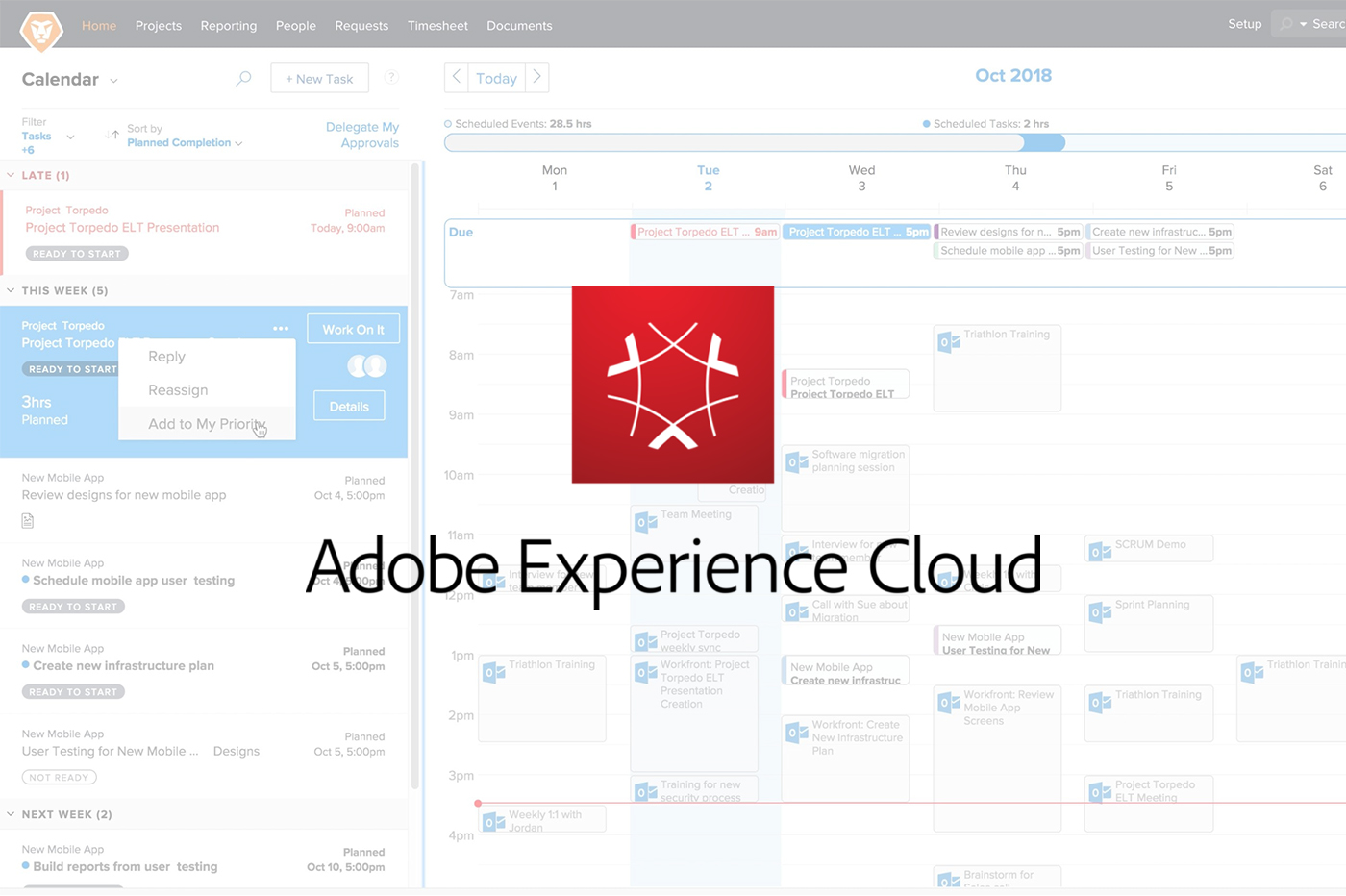
Task: Click the global search icon in top bar
Action: coord(1285,24)
